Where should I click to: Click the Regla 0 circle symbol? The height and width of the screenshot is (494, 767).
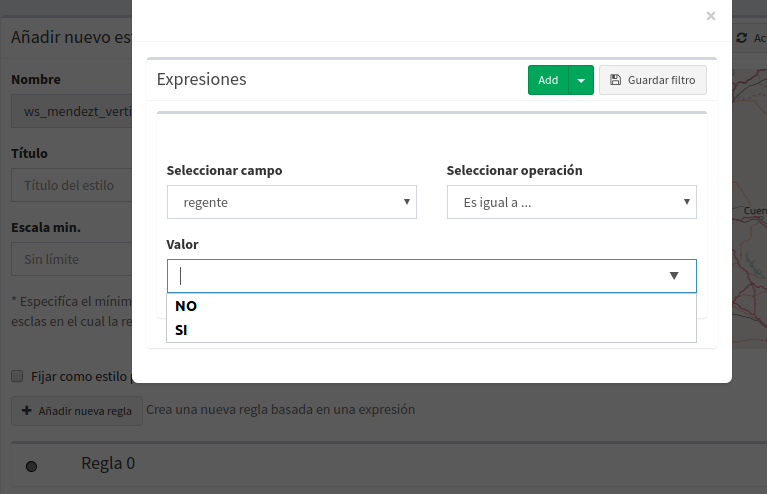point(31,466)
